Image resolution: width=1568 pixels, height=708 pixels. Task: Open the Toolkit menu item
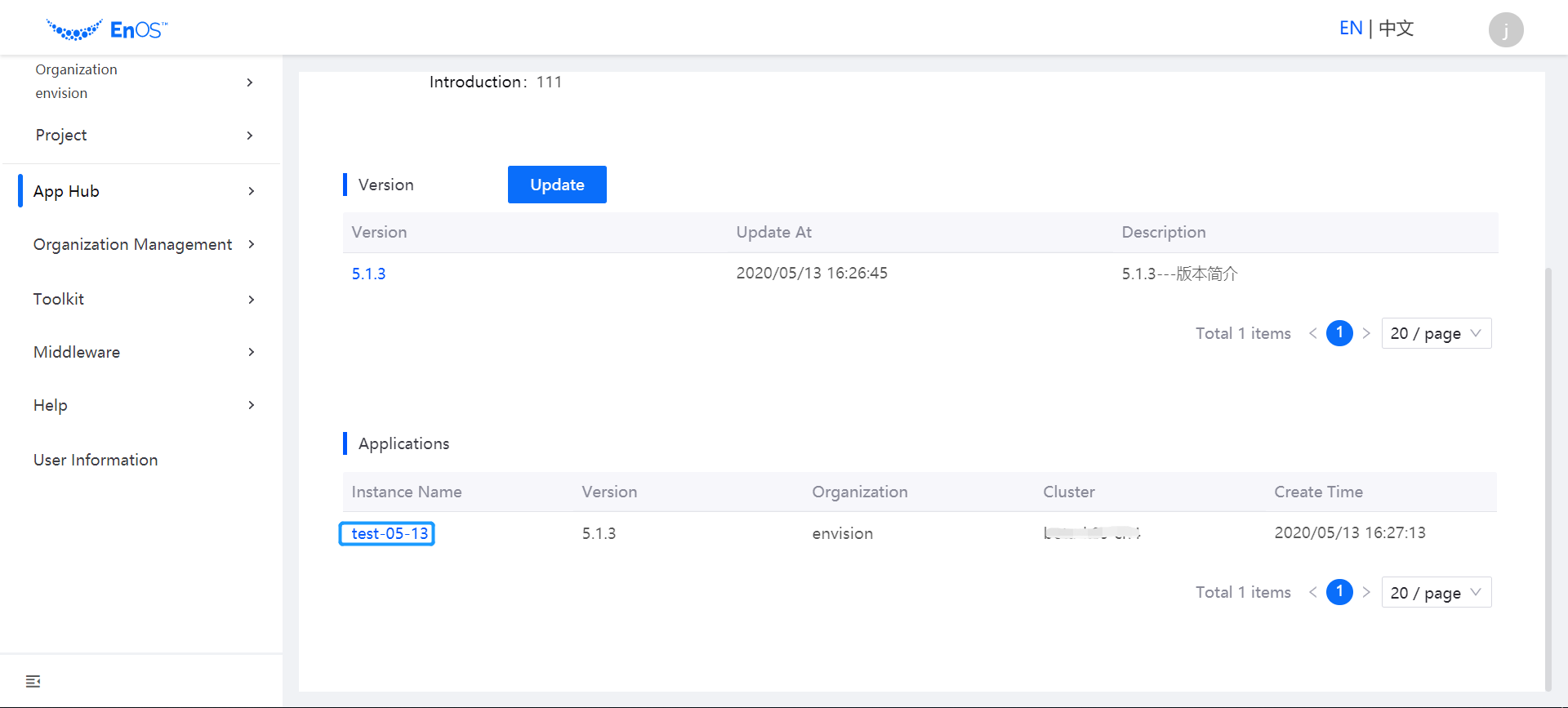click(x=59, y=300)
